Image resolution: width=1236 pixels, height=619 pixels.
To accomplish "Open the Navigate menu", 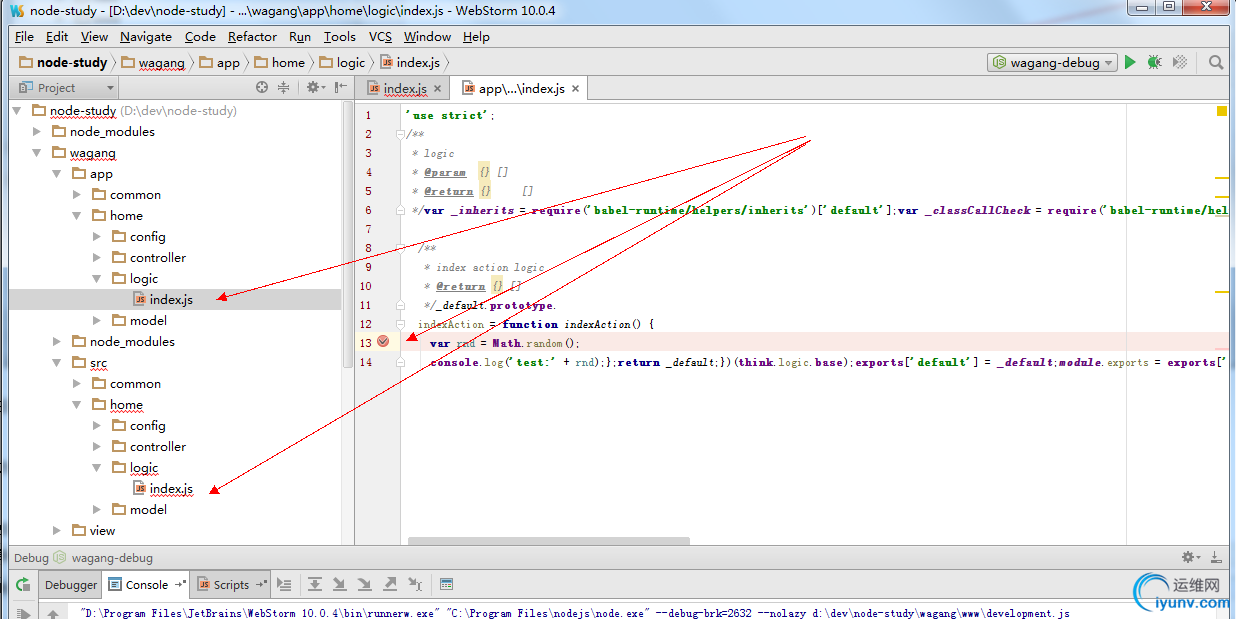I will [x=146, y=37].
